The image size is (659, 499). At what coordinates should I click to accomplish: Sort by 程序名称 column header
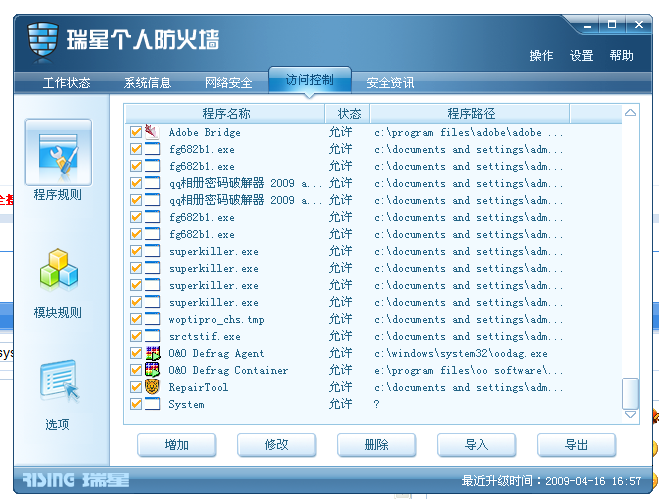pos(225,114)
